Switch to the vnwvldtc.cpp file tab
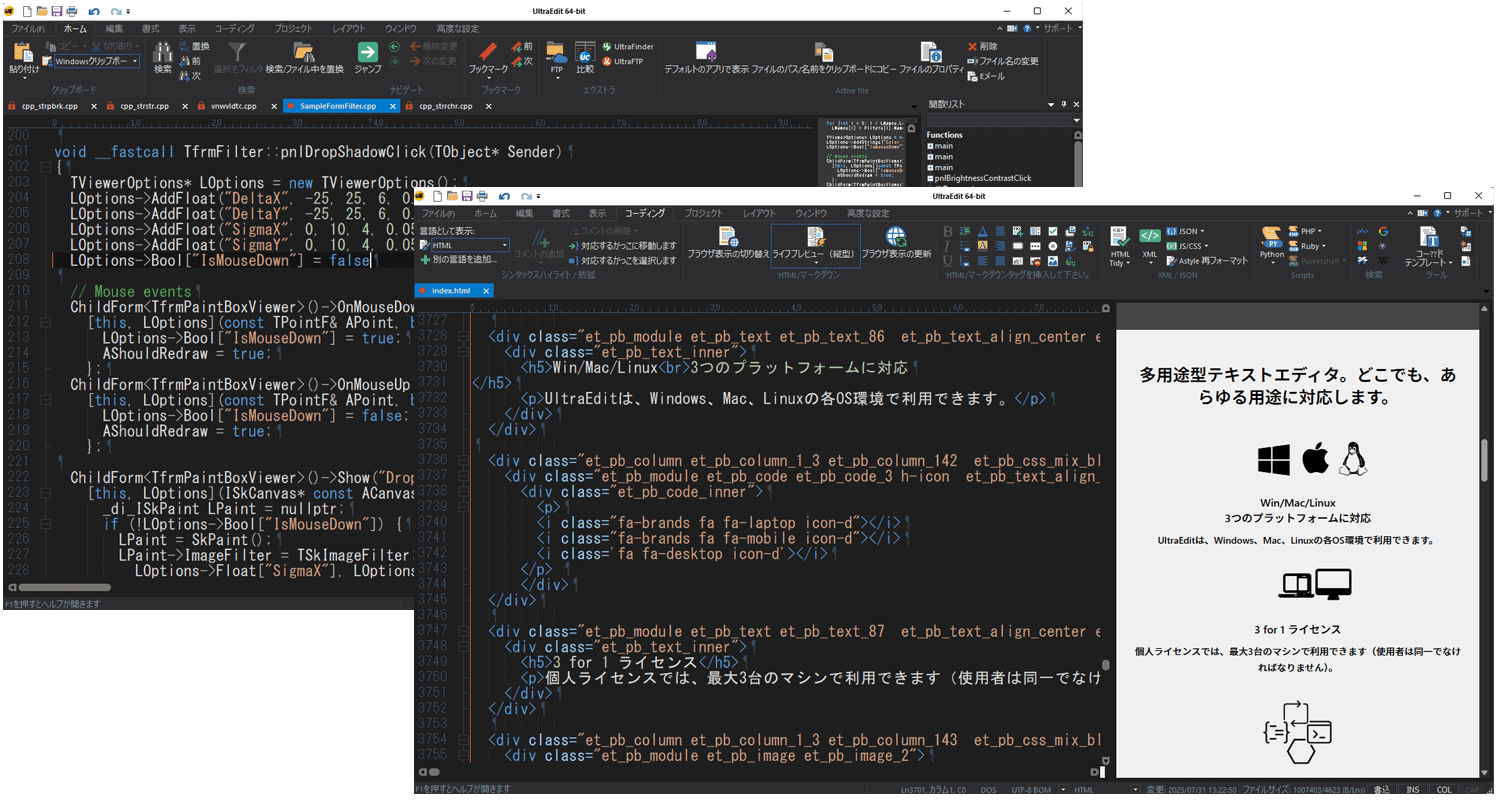Screen dimensions: 1500x800 point(233,106)
